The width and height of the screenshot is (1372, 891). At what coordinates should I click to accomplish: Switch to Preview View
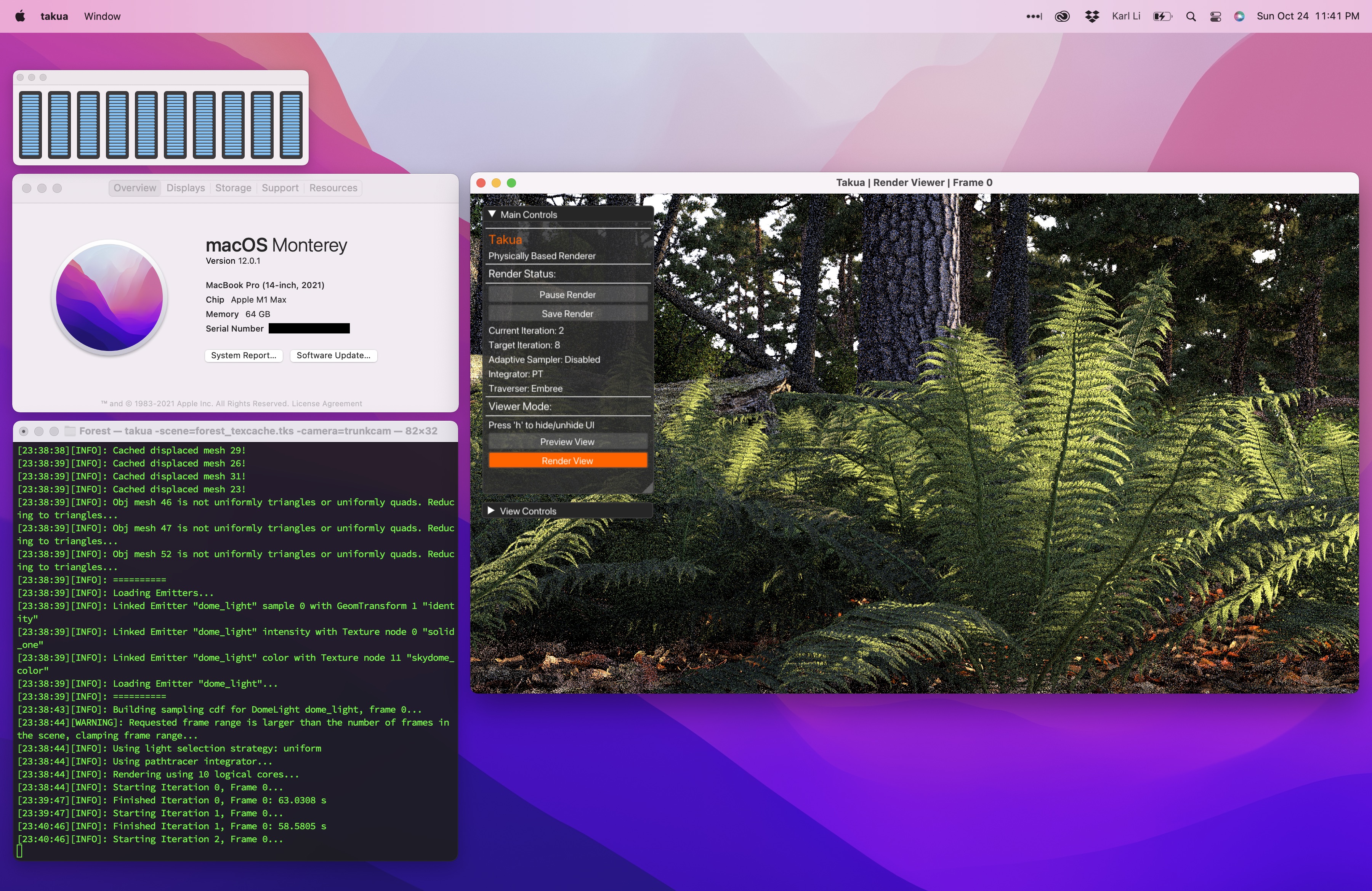(567, 442)
